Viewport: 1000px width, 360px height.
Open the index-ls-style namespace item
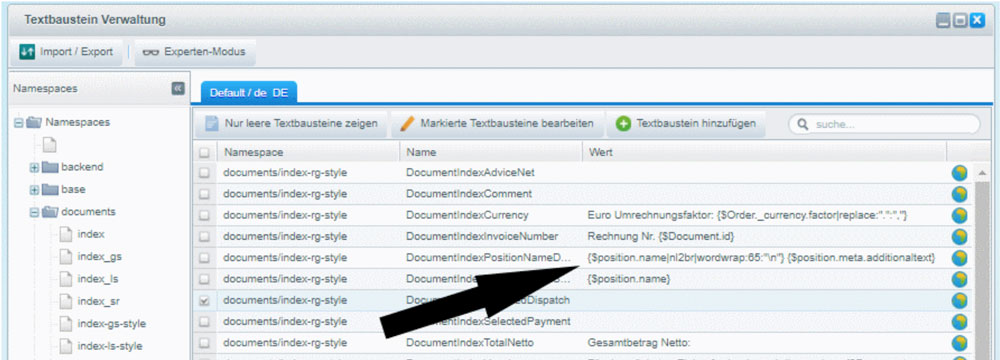pyautogui.click(x=101, y=346)
